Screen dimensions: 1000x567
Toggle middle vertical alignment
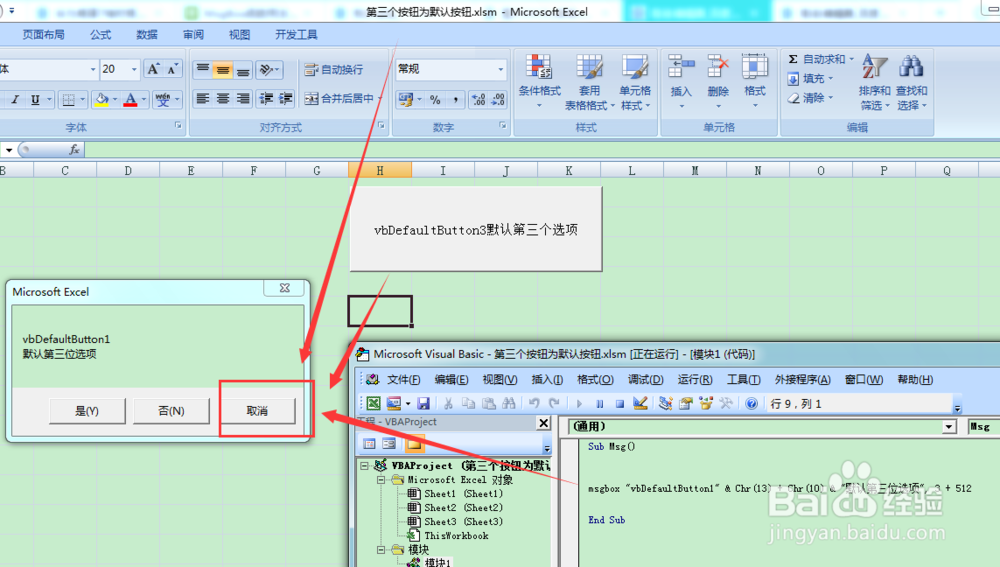coord(223,69)
